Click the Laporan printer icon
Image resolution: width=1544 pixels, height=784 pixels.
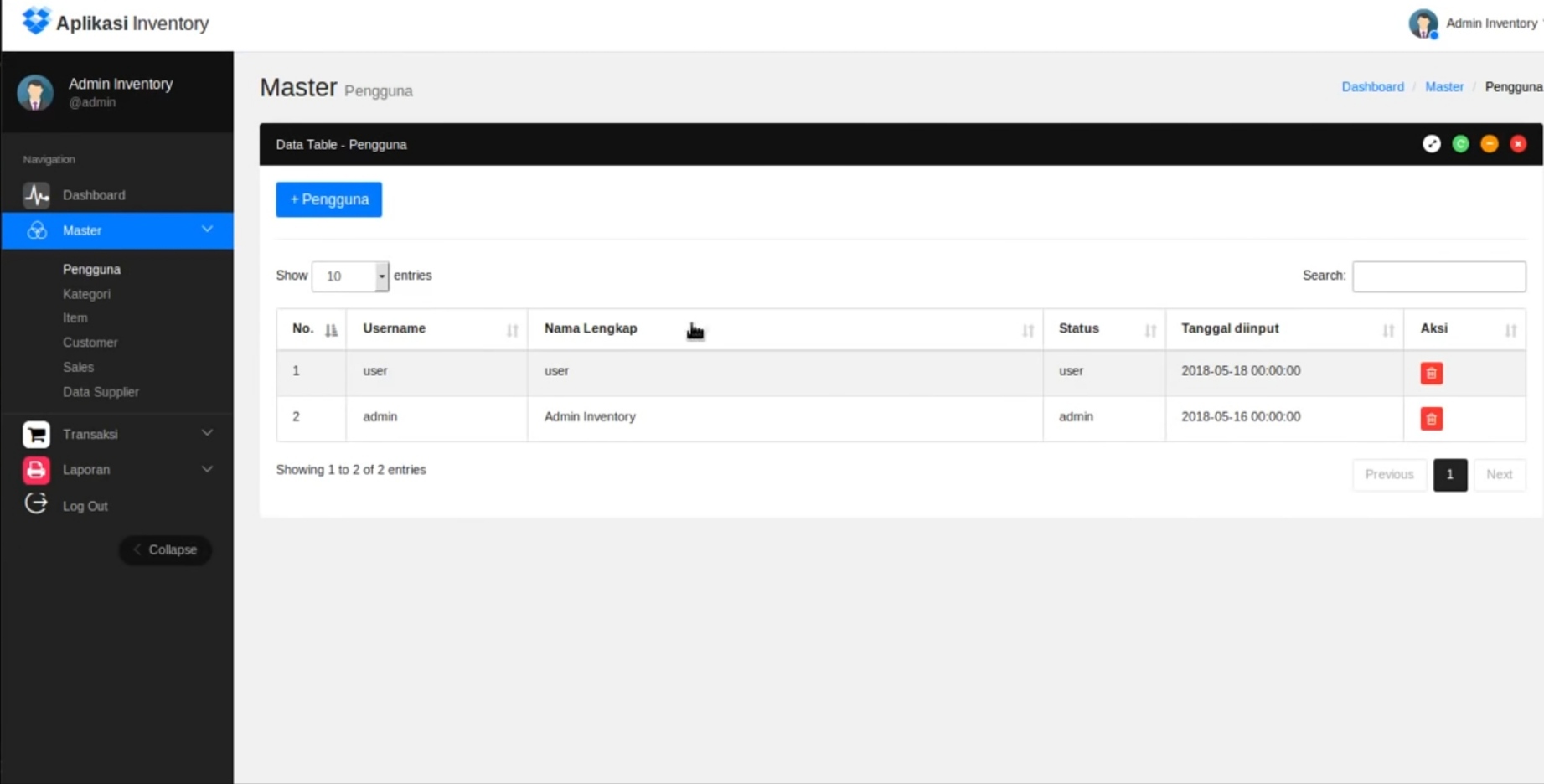coord(36,470)
